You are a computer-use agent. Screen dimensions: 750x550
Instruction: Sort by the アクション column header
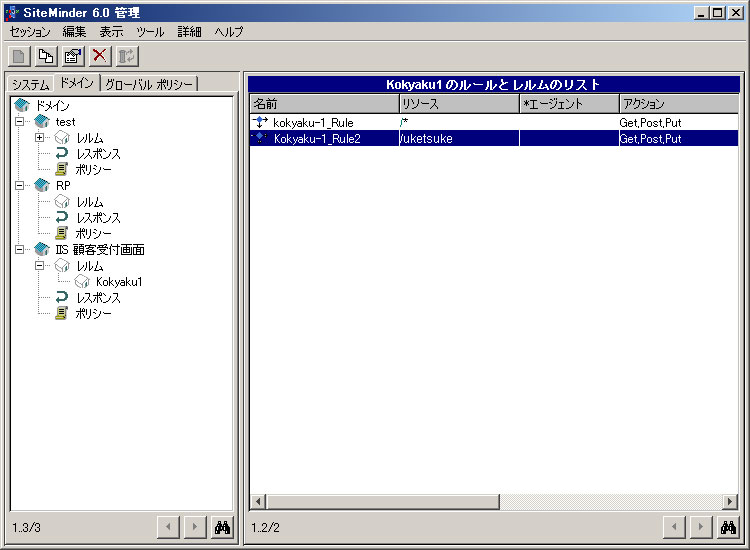679,103
